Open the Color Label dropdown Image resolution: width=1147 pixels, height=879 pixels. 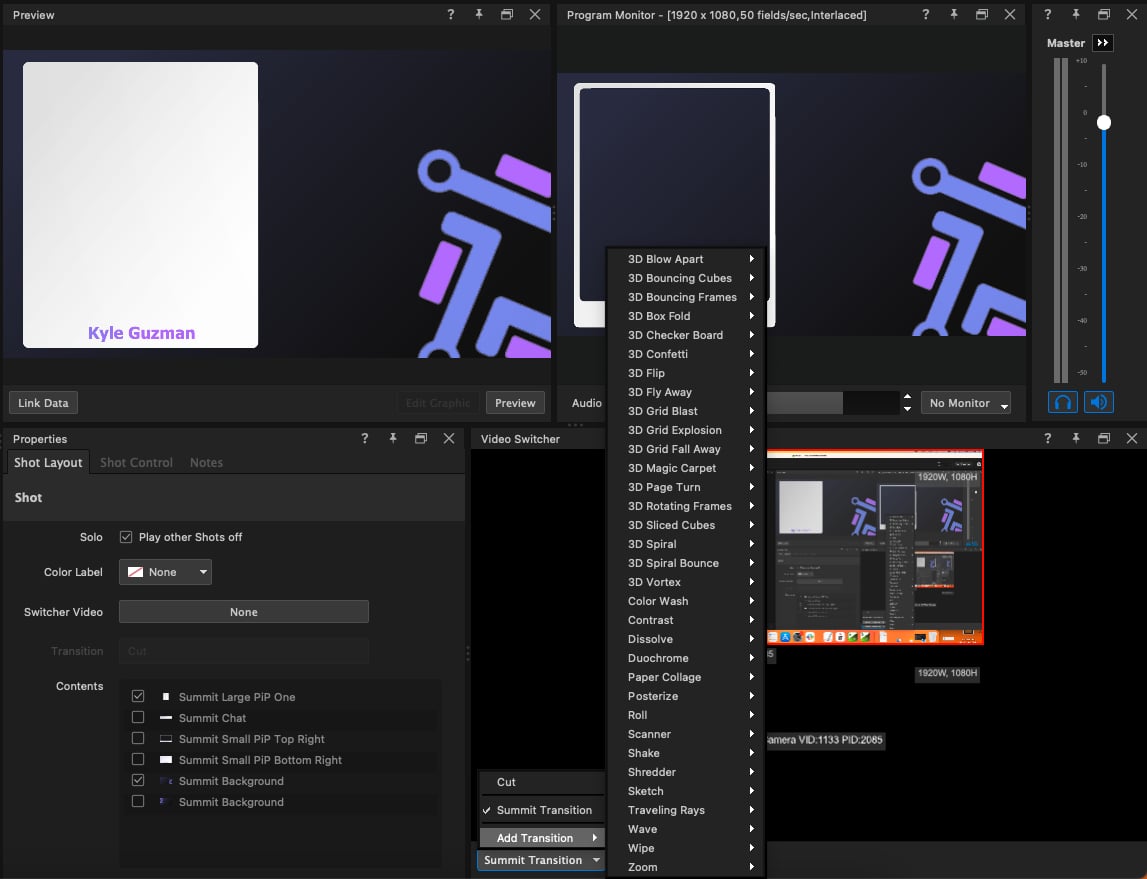tap(165, 572)
